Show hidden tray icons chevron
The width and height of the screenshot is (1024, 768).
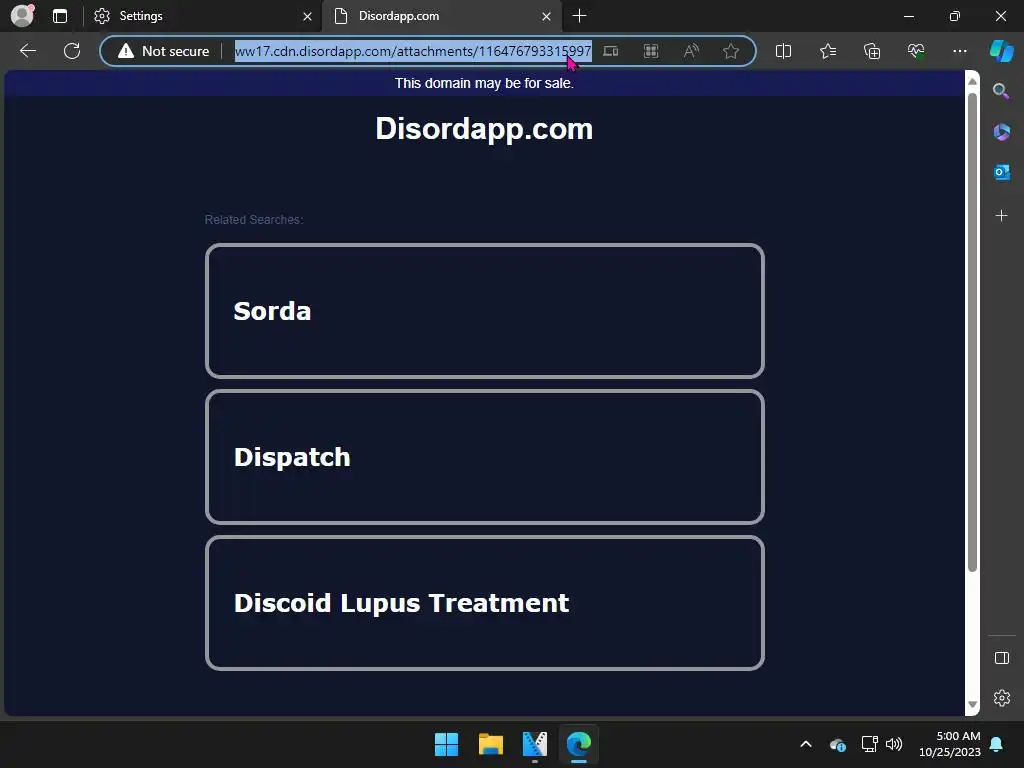[806, 744]
